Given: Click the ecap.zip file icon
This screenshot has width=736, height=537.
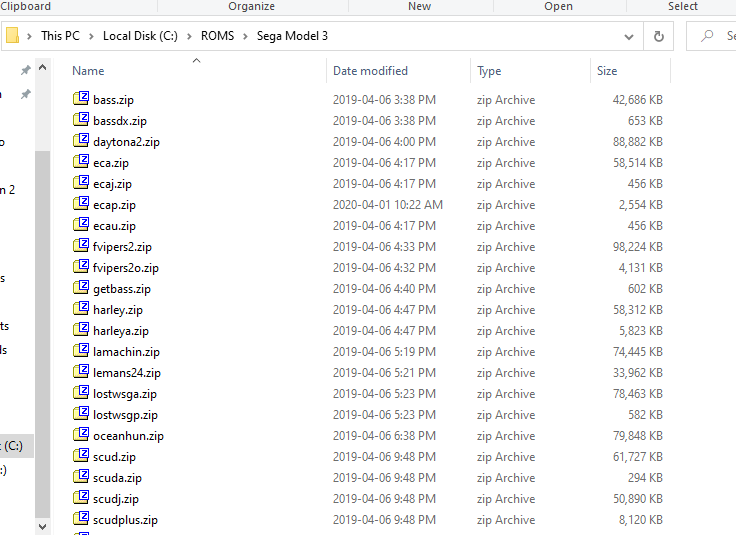Looking at the screenshot, I should coord(81,204).
